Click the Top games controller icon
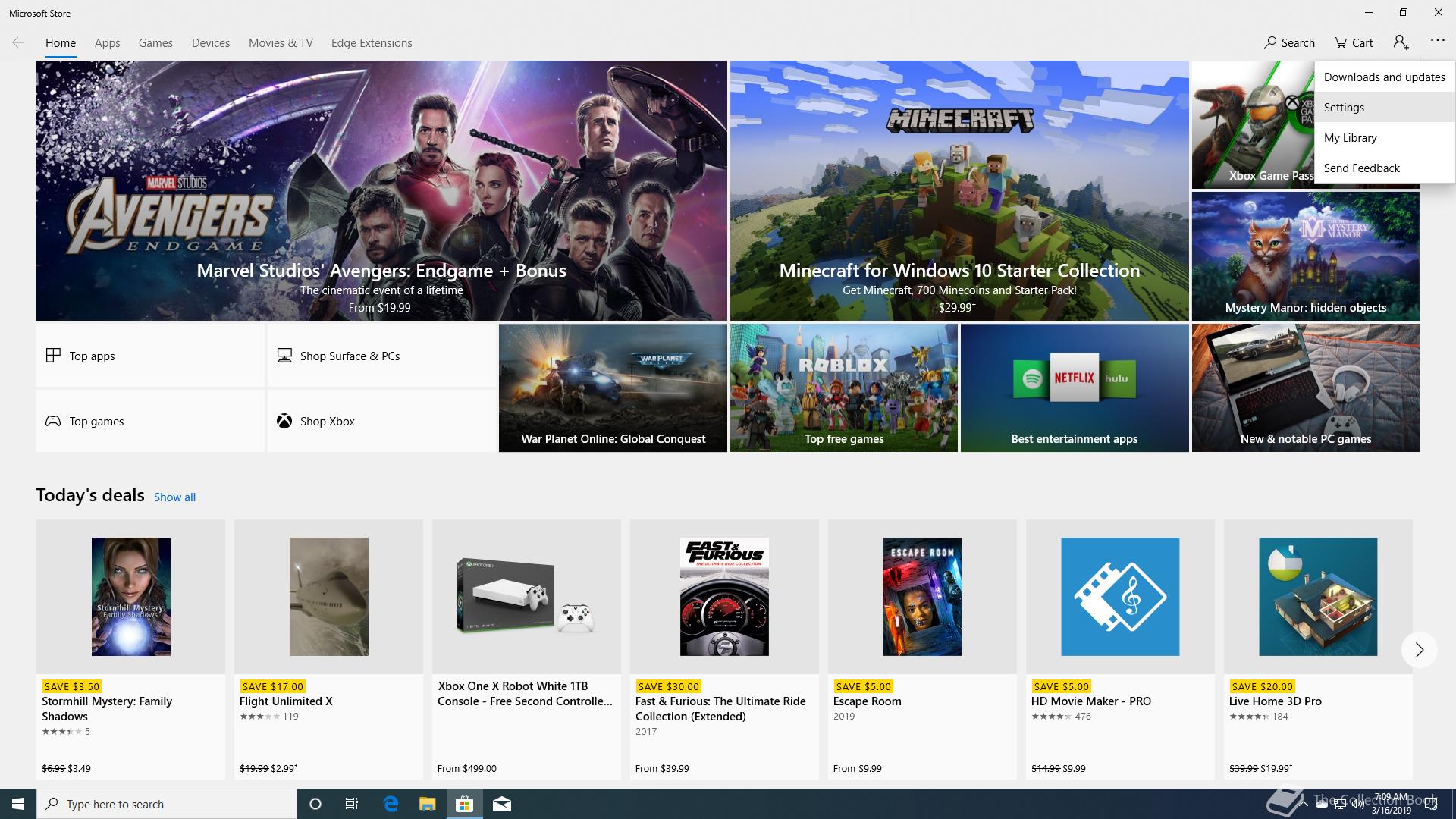Image resolution: width=1456 pixels, height=819 pixels. (x=53, y=421)
